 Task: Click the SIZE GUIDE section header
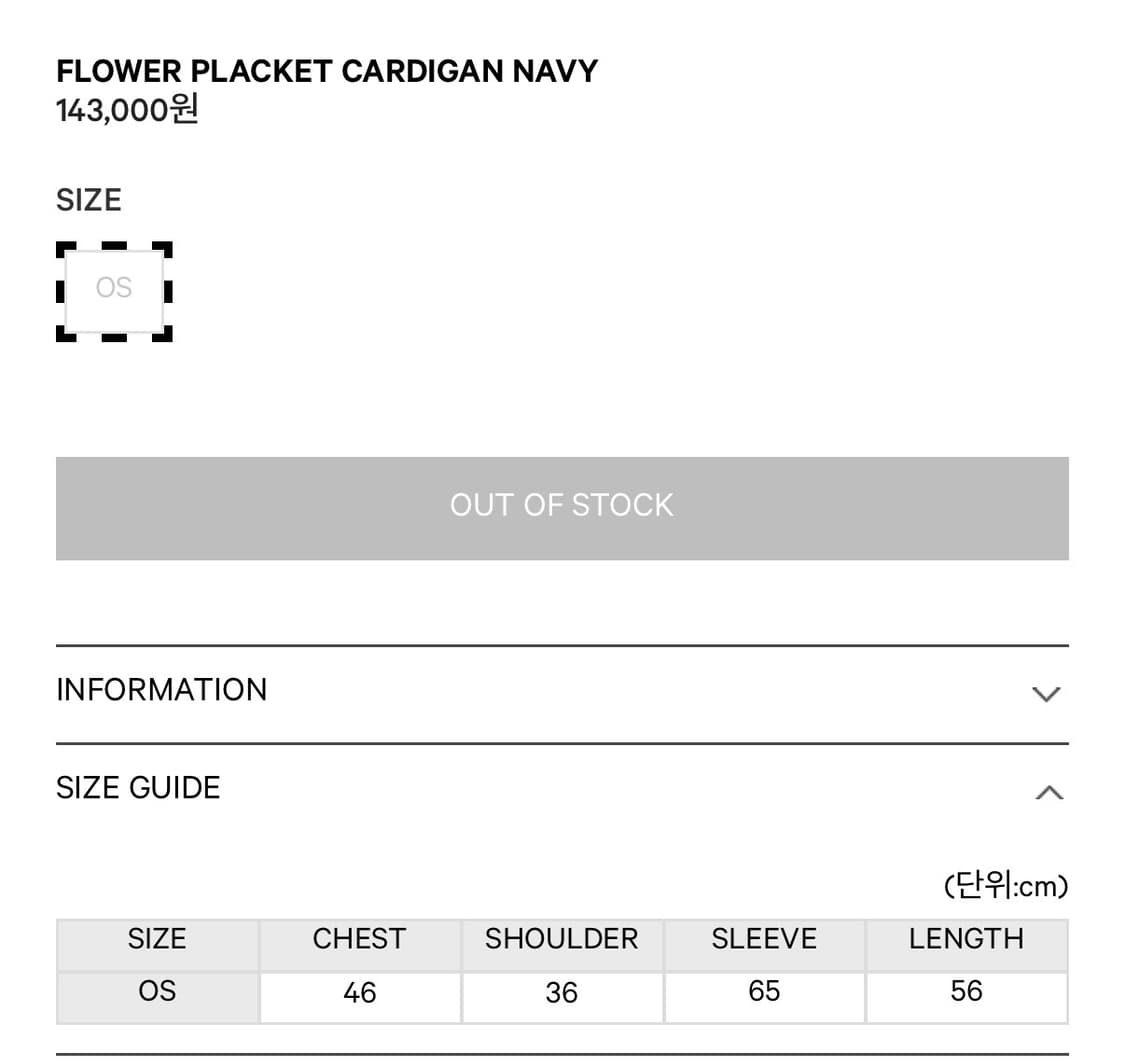coord(138,787)
